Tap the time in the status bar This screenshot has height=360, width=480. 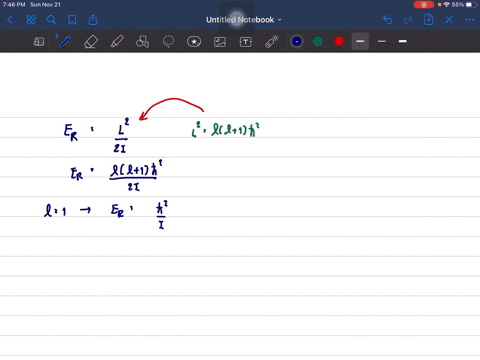(x=14, y=5)
